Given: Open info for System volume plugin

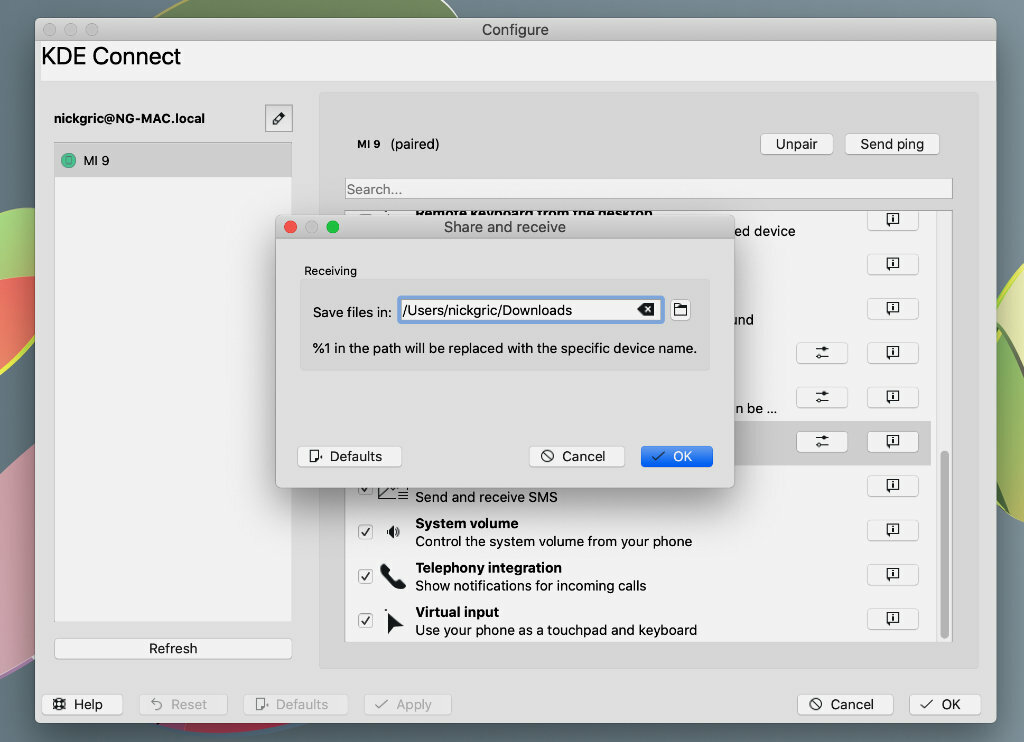Looking at the screenshot, I should tap(893, 530).
